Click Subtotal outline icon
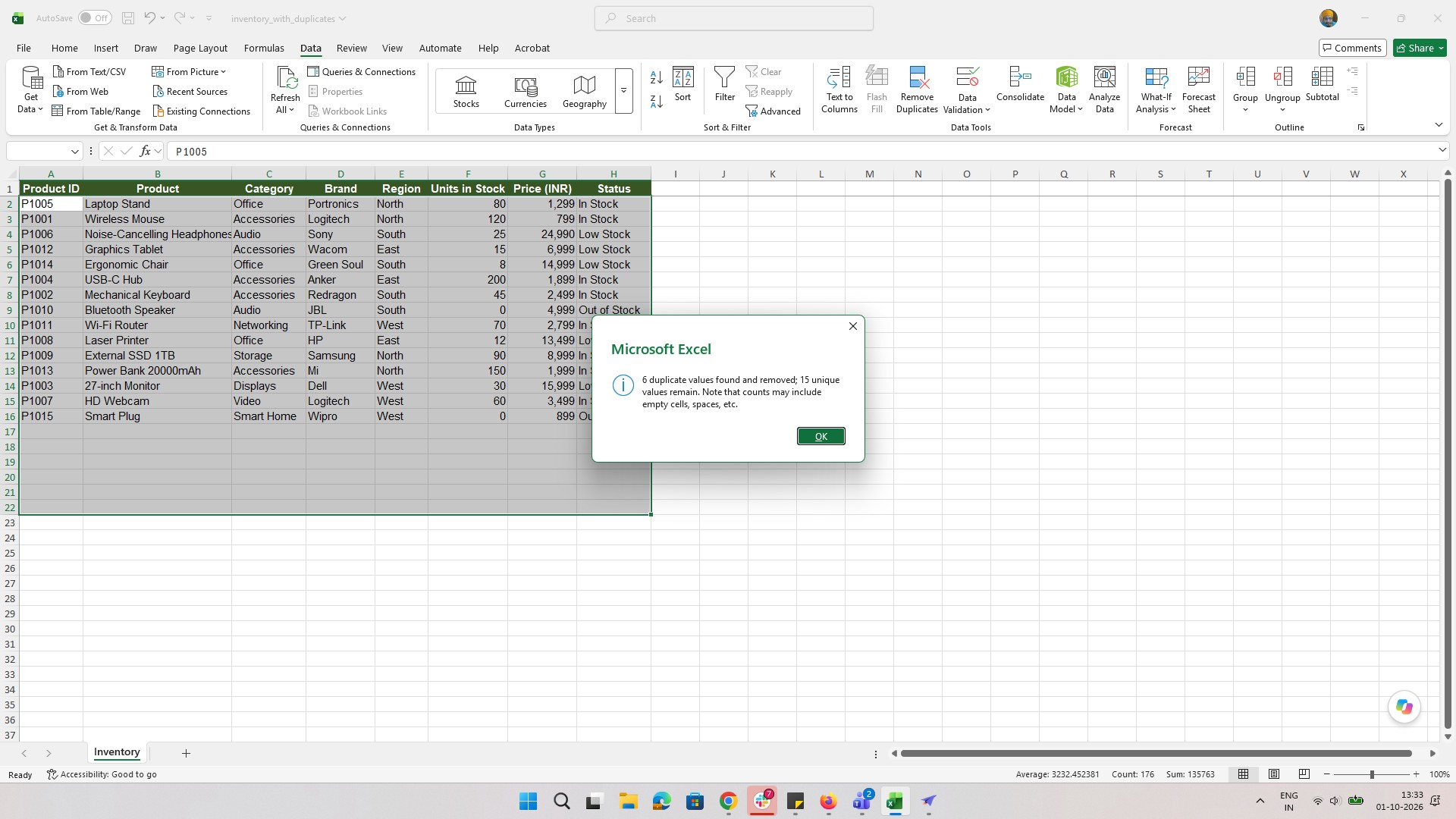This screenshot has height=819, width=1456. pyautogui.click(x=1322, y=77)
